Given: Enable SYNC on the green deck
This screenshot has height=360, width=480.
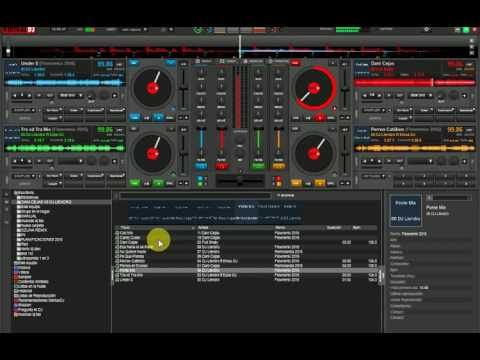Looking at the screenshot, I should point(170,183).
